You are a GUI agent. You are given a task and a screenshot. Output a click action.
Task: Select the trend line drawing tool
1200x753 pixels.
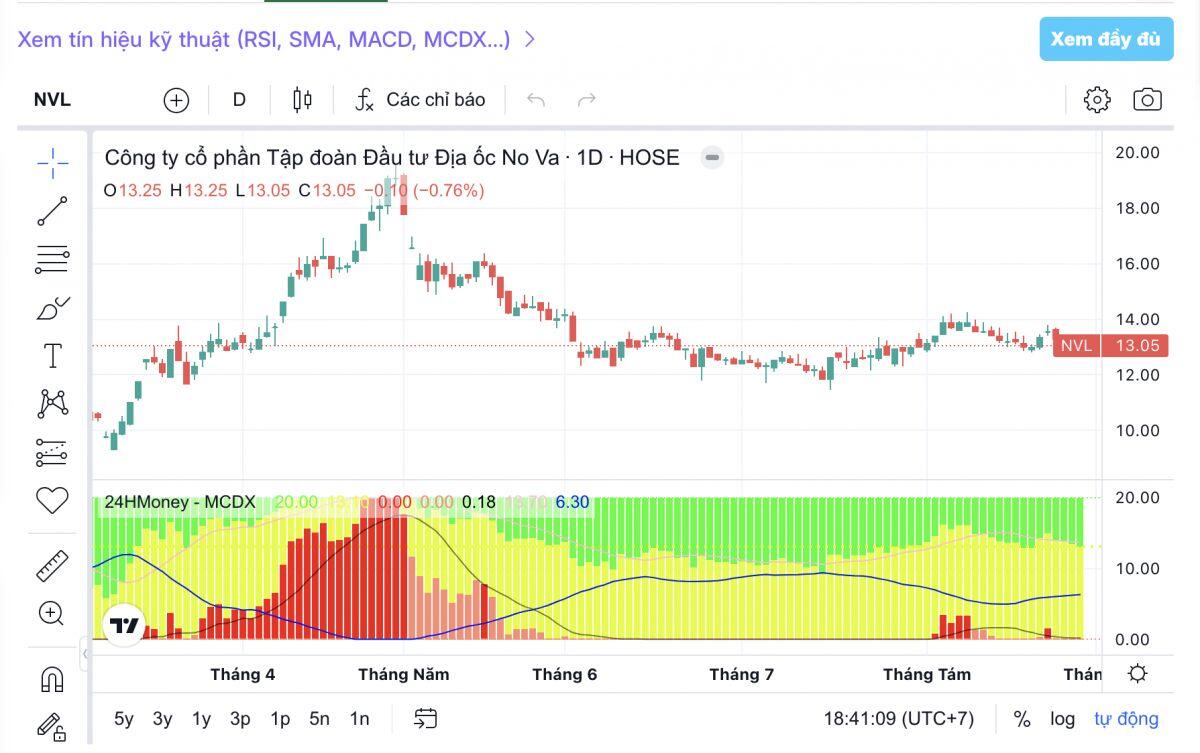(x=52, y=211)
